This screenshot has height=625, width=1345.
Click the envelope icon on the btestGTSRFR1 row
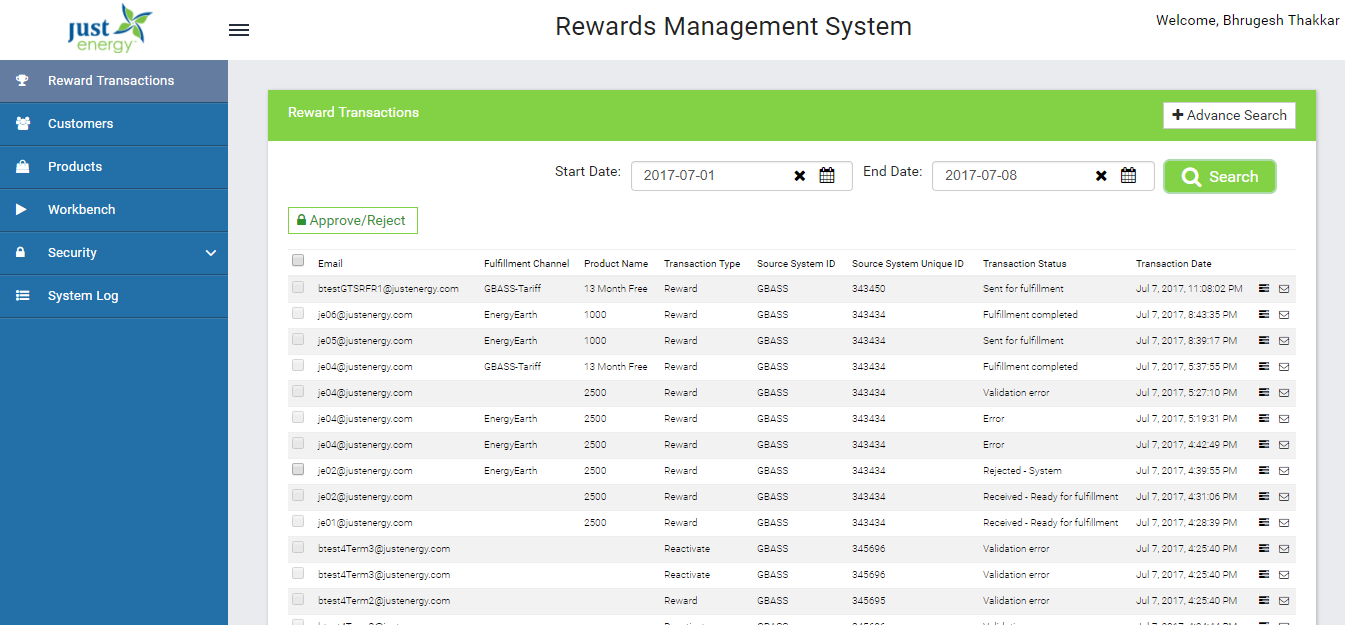(1284, 288)
